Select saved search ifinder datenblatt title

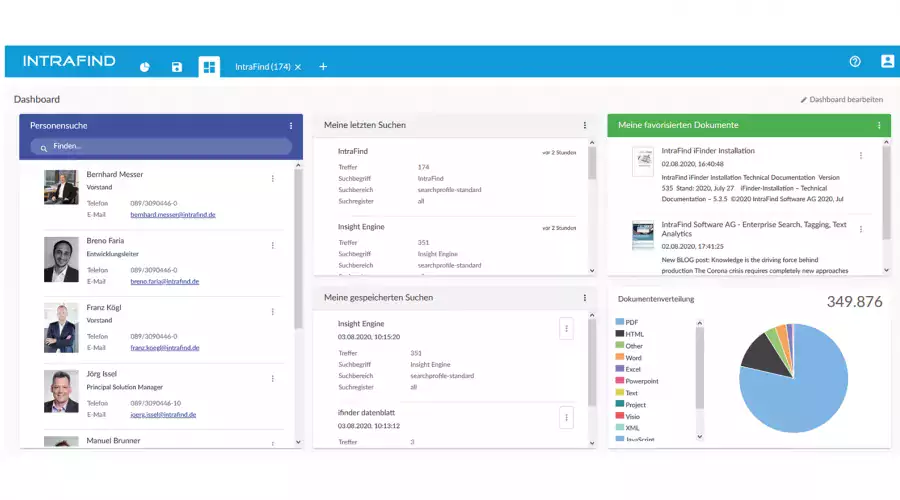366,413
